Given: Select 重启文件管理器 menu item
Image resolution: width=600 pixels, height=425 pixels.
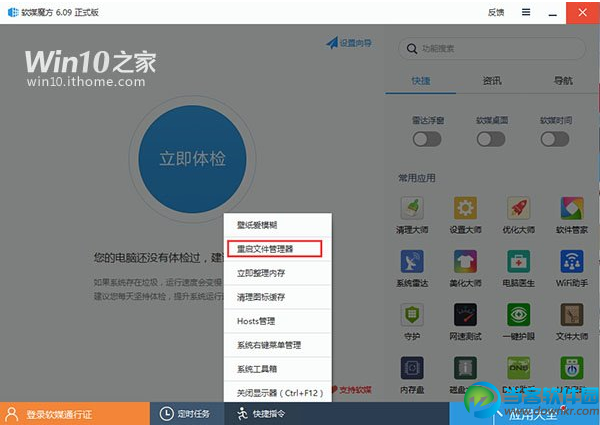Looking at the screenshot, I should tap(274, 249).
